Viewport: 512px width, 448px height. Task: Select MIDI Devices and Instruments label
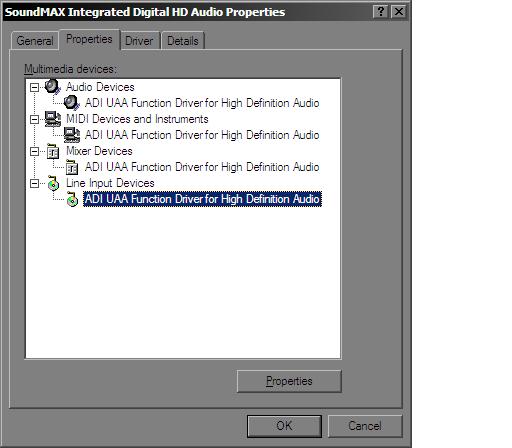(137, 119)
